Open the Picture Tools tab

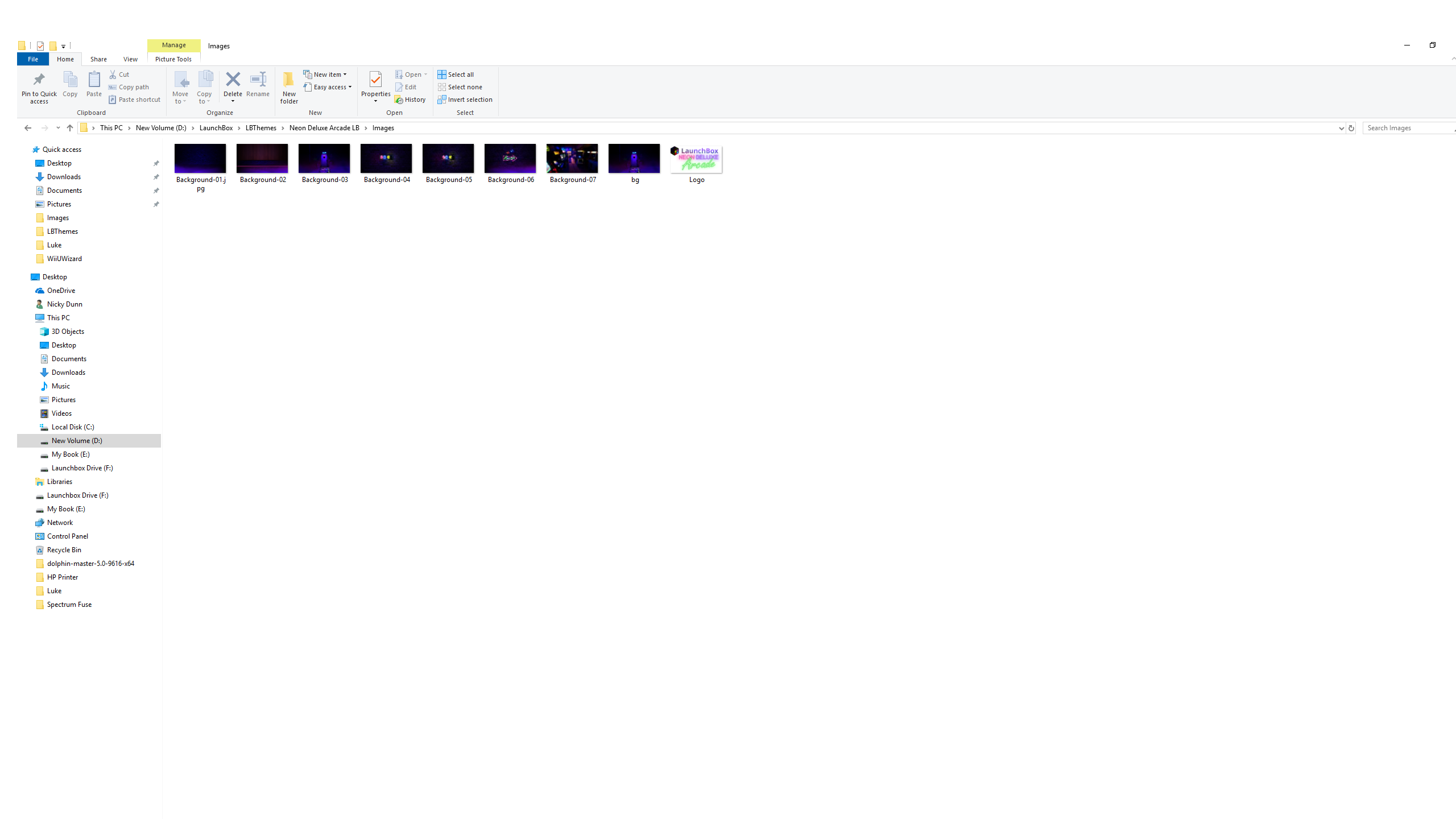(x=173, y=59)
